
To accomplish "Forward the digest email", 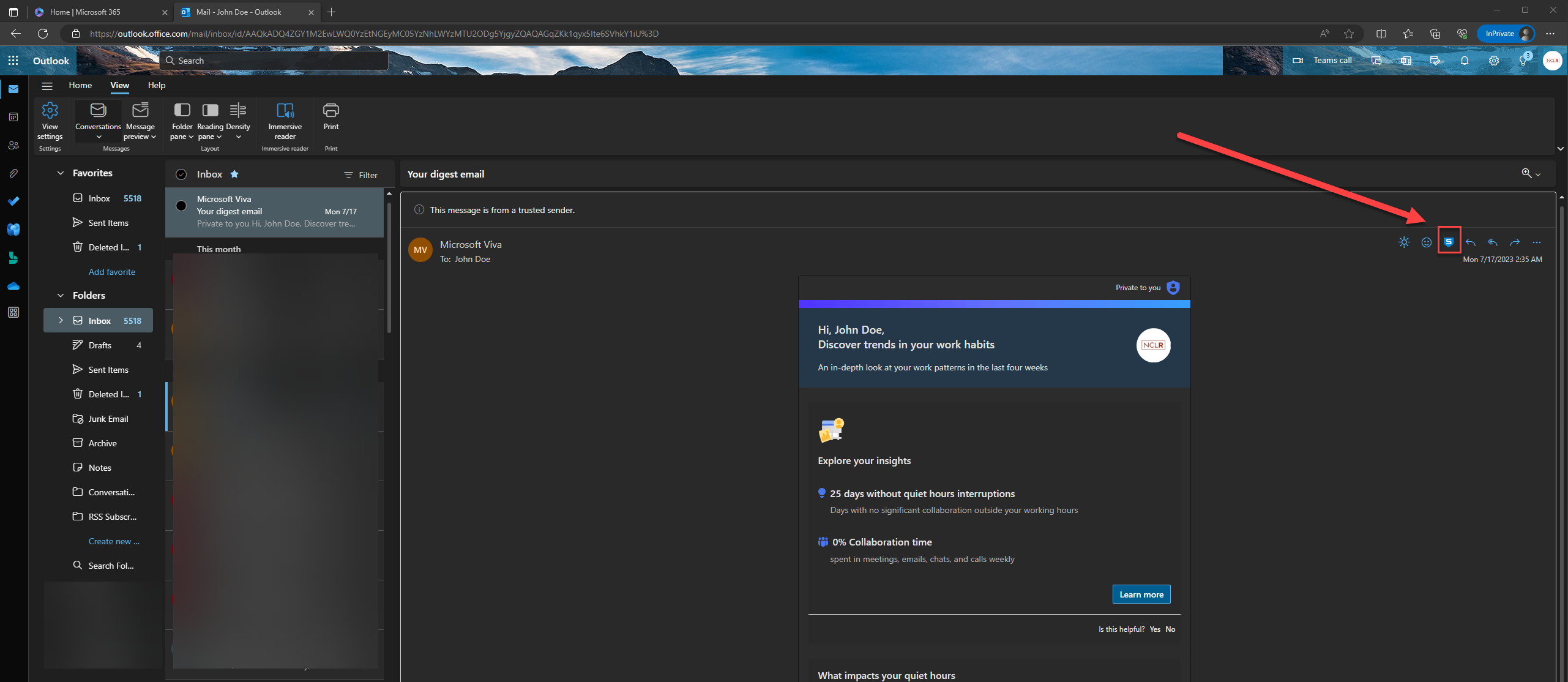I will [1515, 242].
